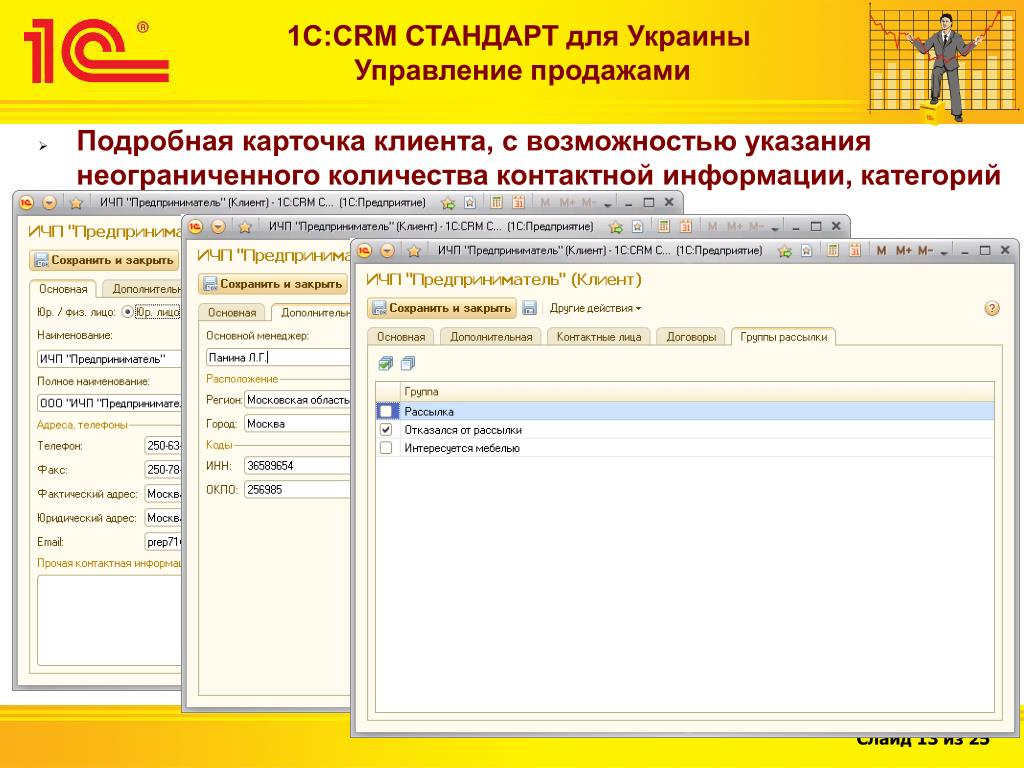
Task: Open menu dropdown arrow in middle window title bar
Action: 218,227
